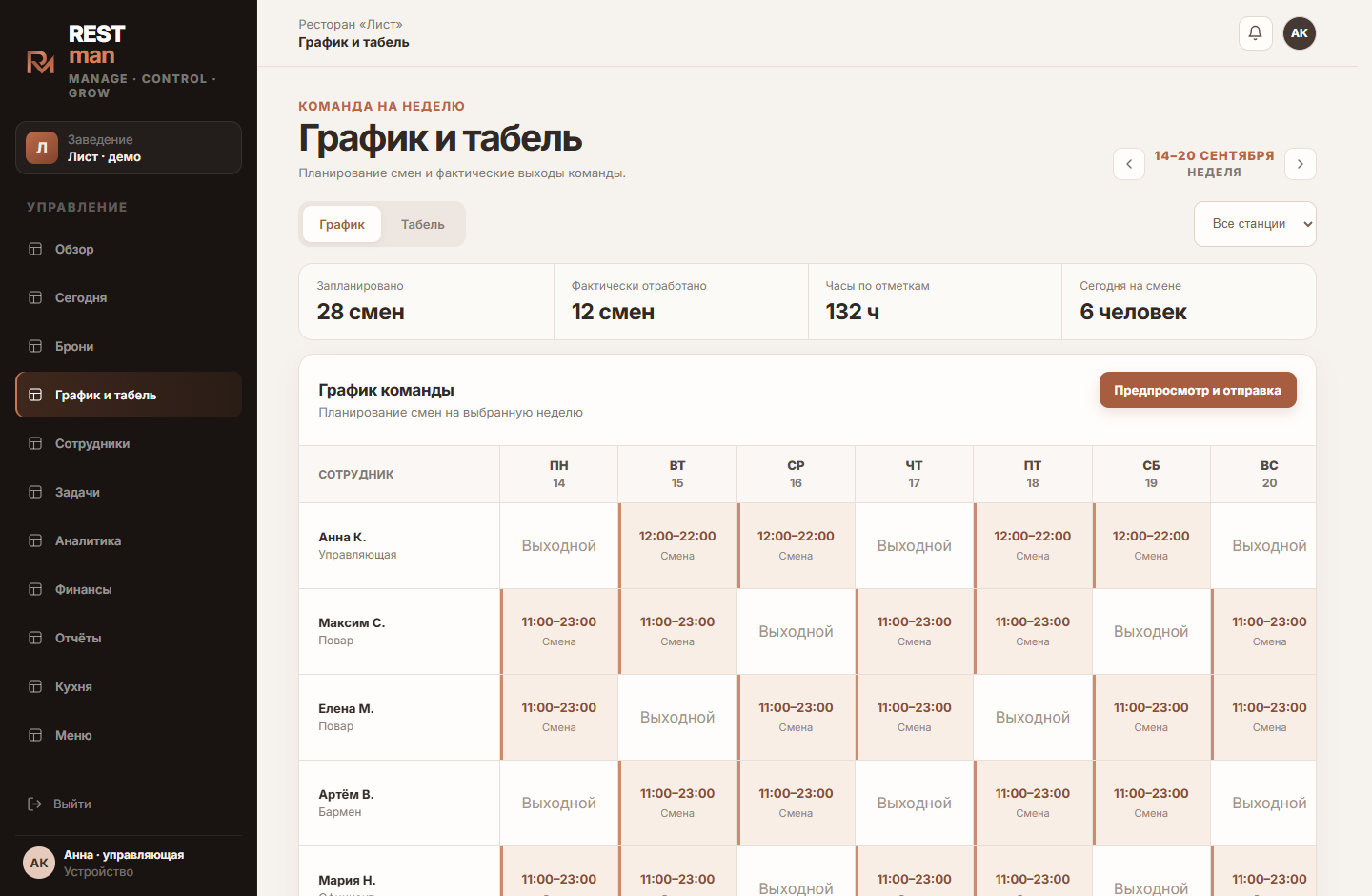Click the Финансы sidebar icon

pyautogui.click(x=35, y=589)
